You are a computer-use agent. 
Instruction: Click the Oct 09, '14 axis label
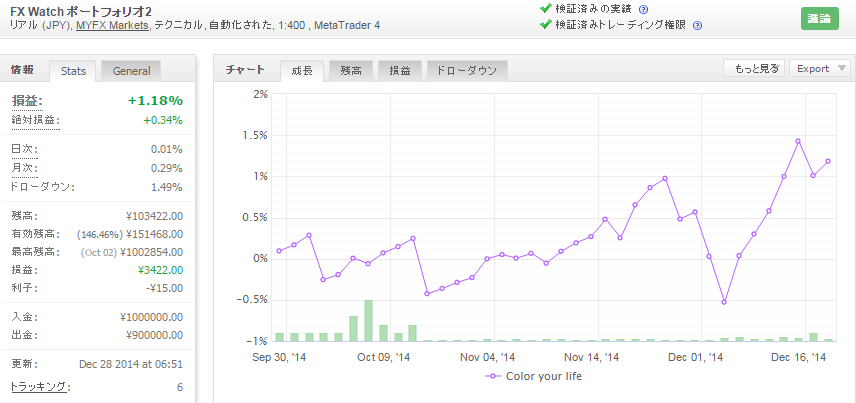pos(383,358)
